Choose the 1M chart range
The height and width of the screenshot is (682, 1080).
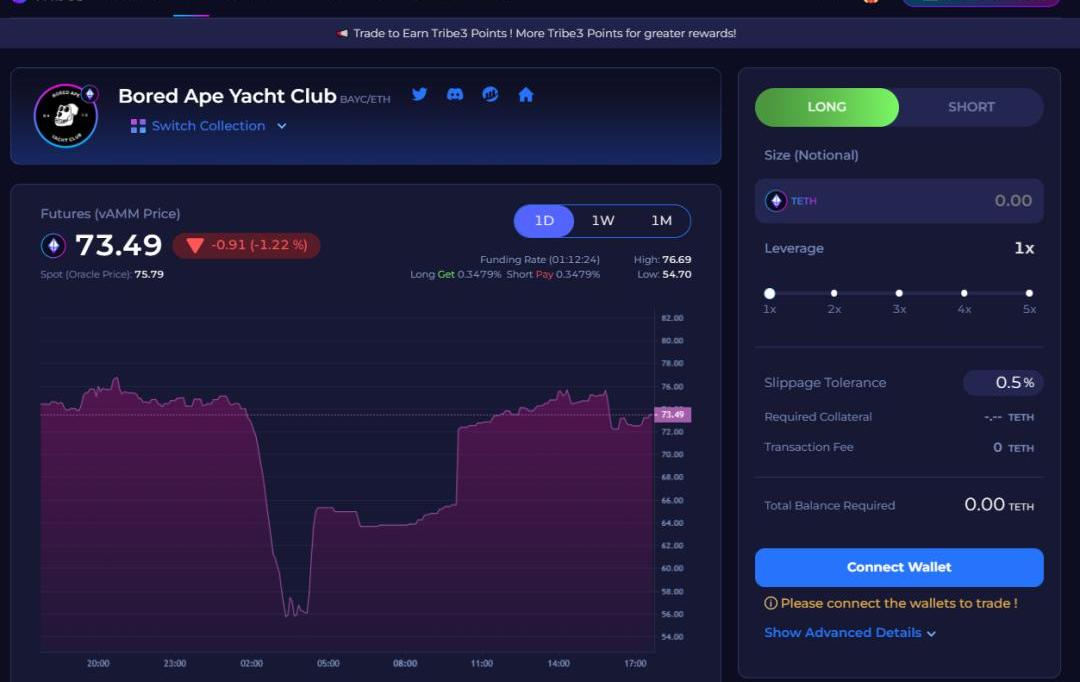click(661, 220)
